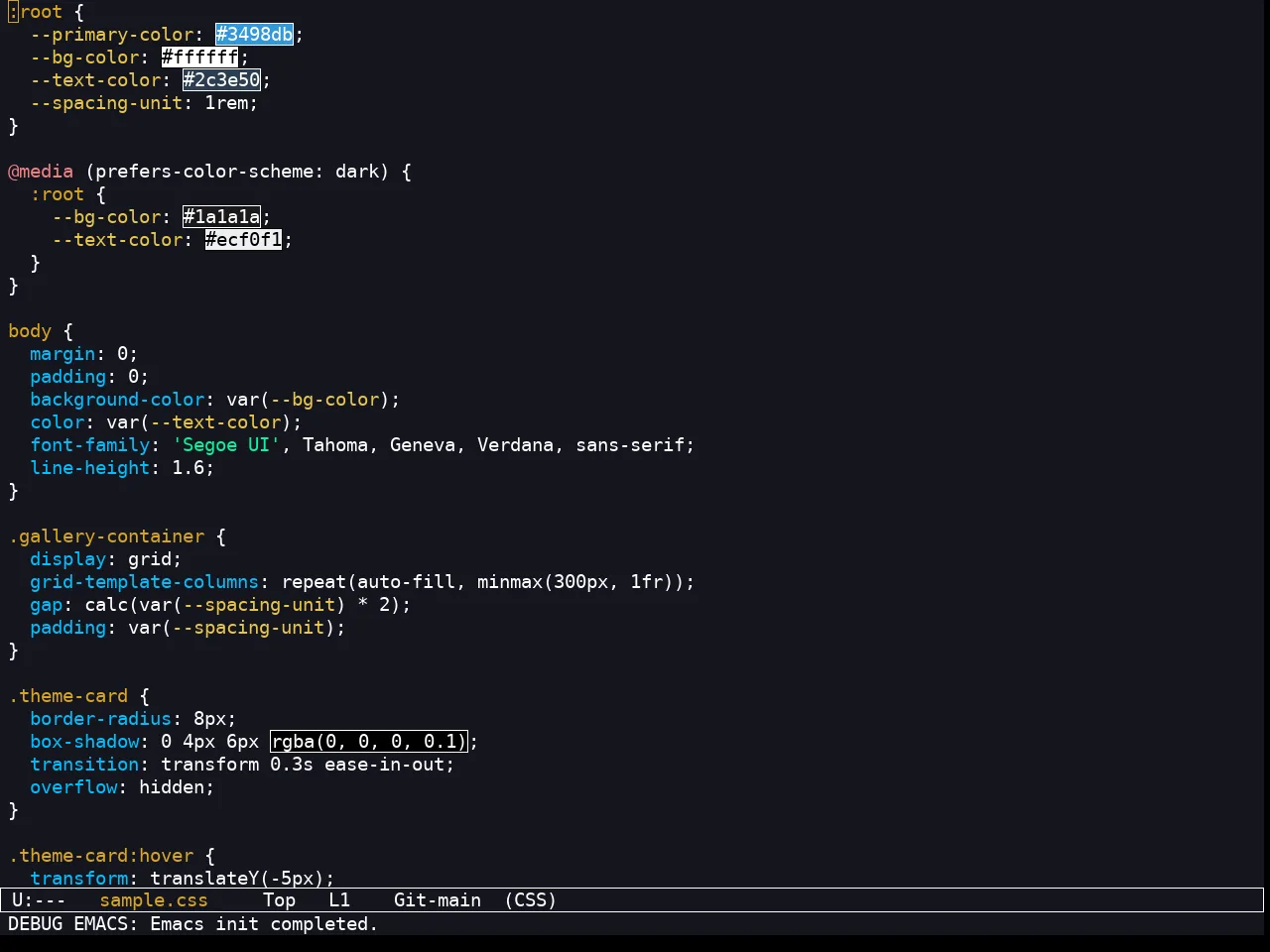Click the (CSS) major mode indicator

pos(530,900)
